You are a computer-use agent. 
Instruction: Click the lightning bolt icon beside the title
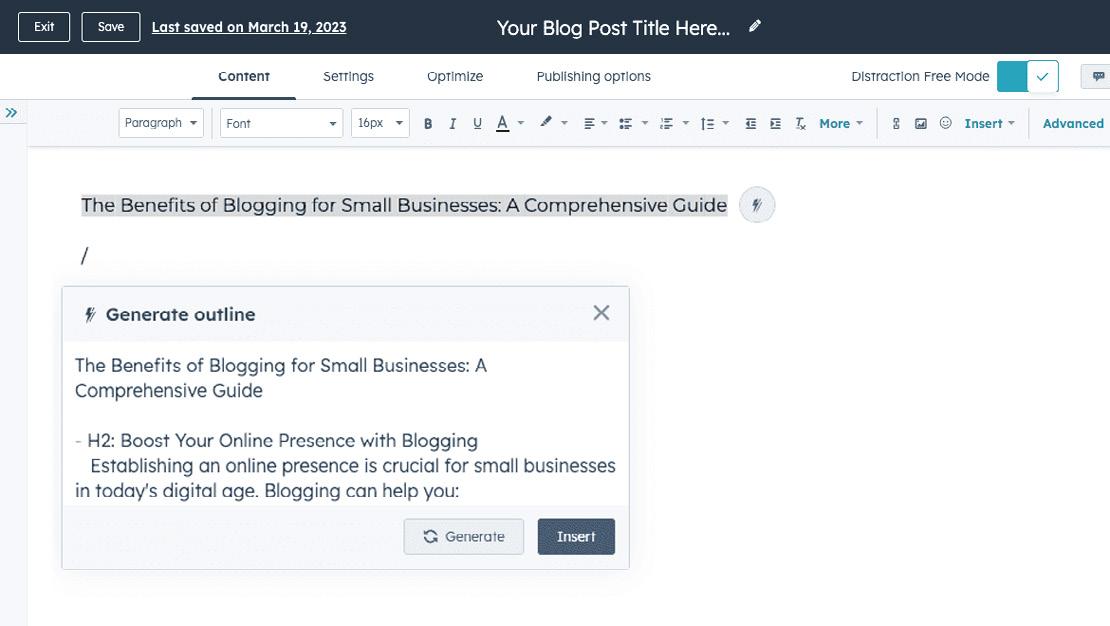click(x=757, y=206)
